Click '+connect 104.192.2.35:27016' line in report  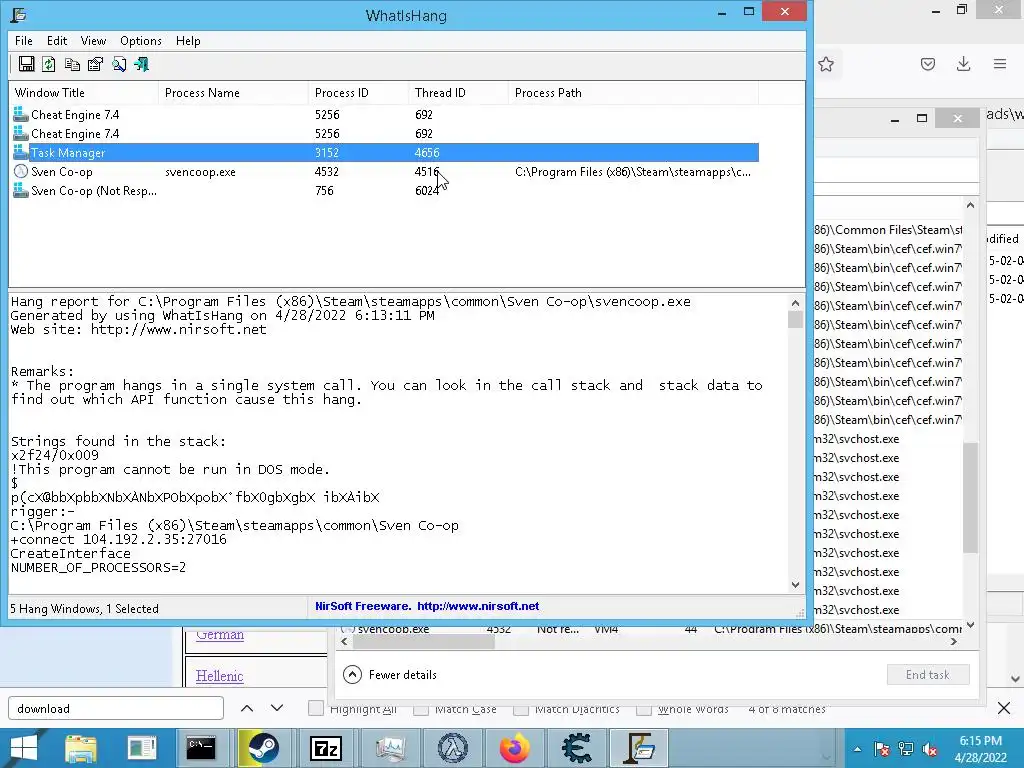pos(118,539)
